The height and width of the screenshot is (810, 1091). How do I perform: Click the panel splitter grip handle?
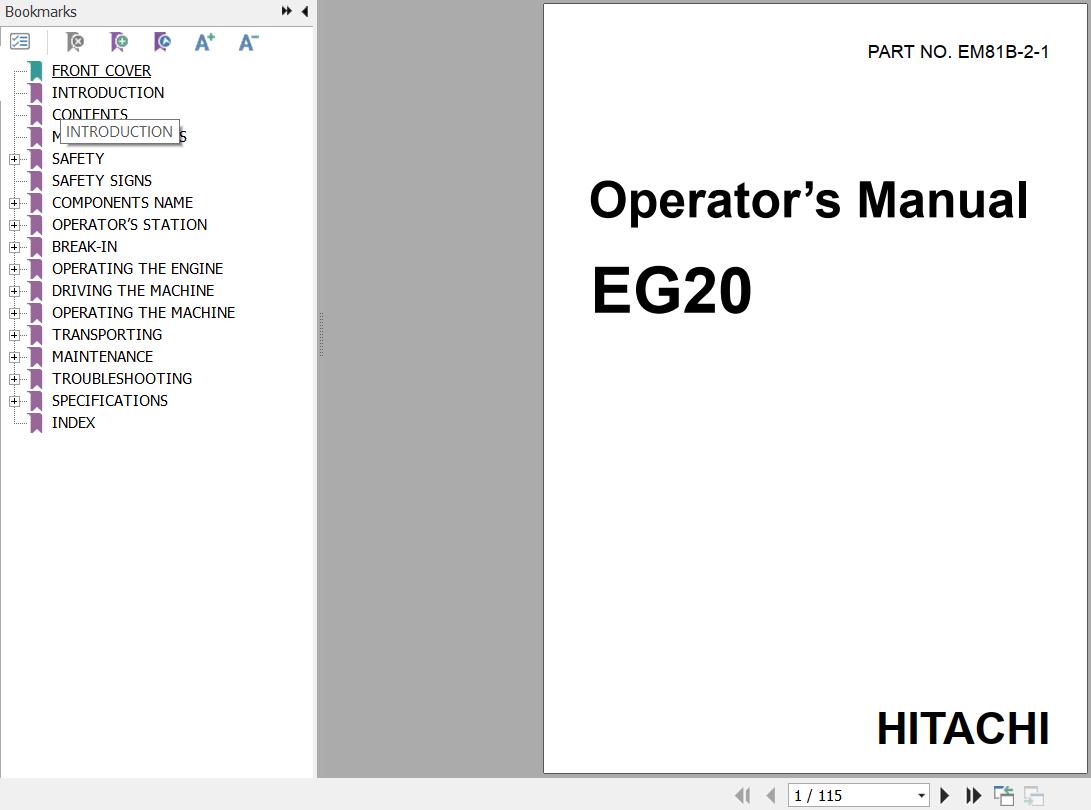[x=321, y=335]
